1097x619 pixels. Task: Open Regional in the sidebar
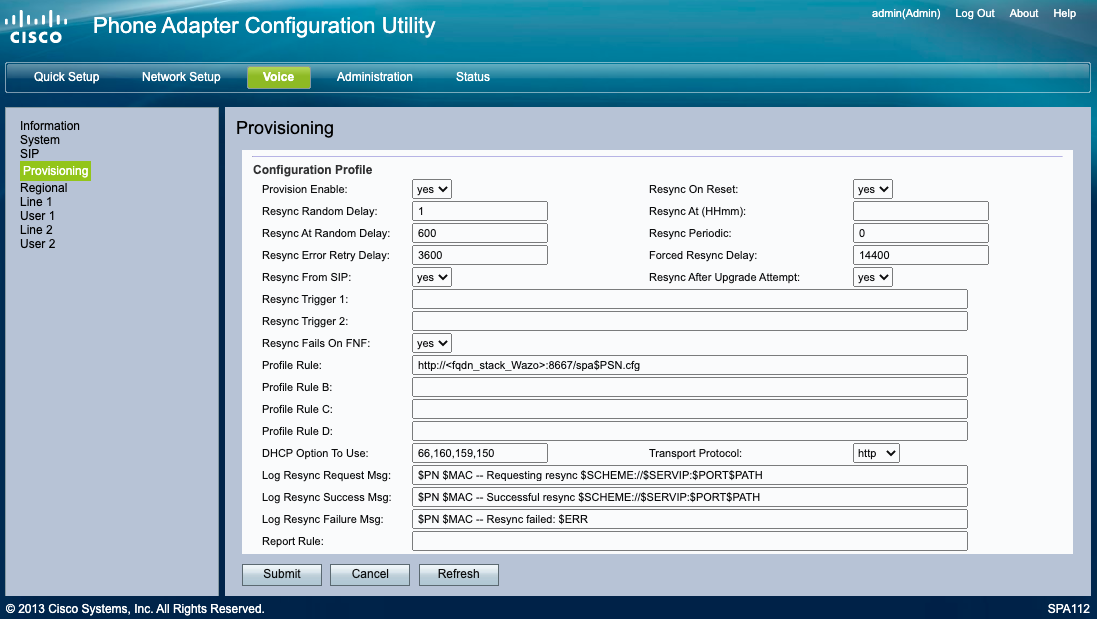click(43, 188)
